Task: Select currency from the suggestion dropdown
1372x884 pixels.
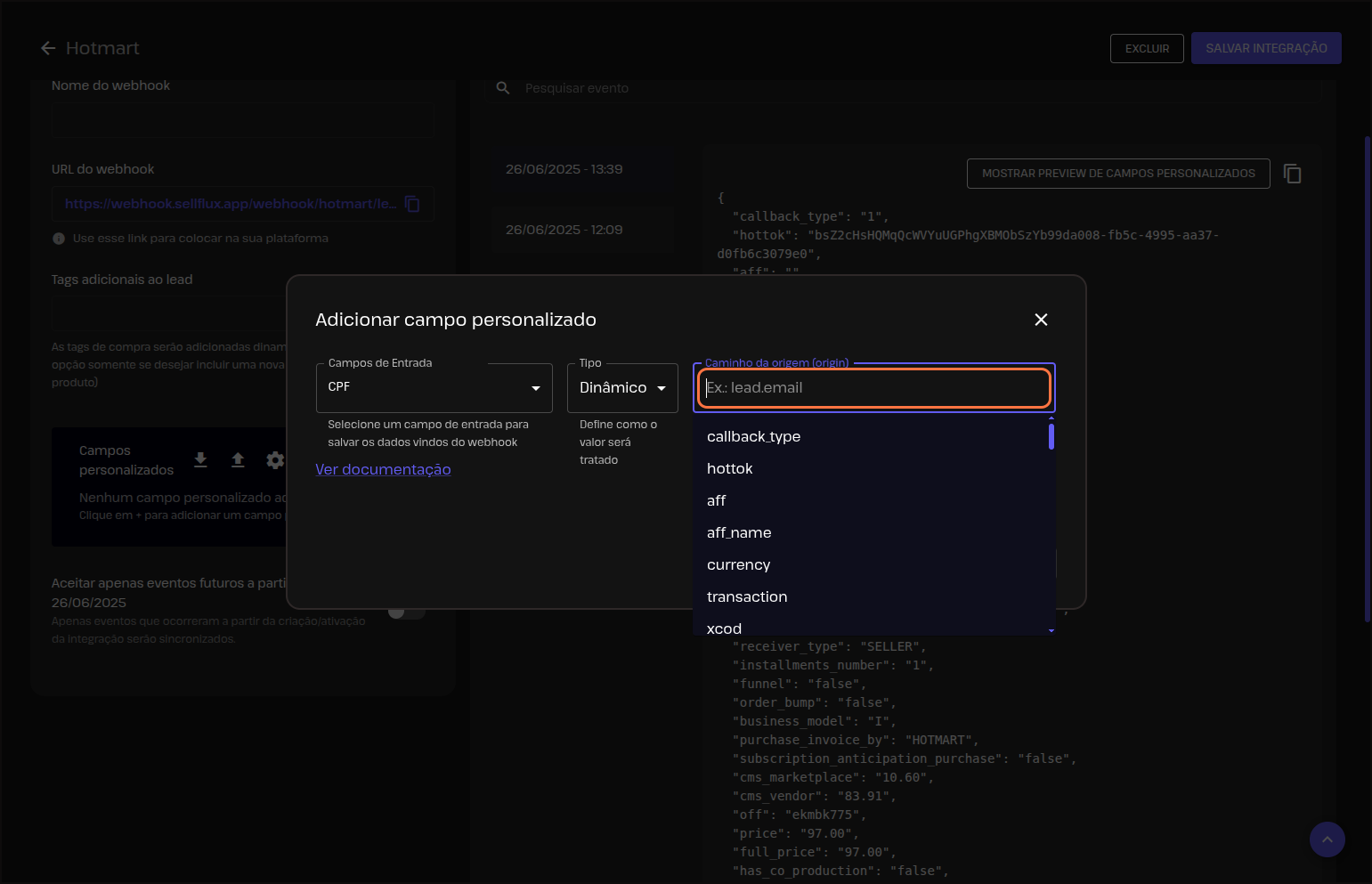Action: (738, 564)
